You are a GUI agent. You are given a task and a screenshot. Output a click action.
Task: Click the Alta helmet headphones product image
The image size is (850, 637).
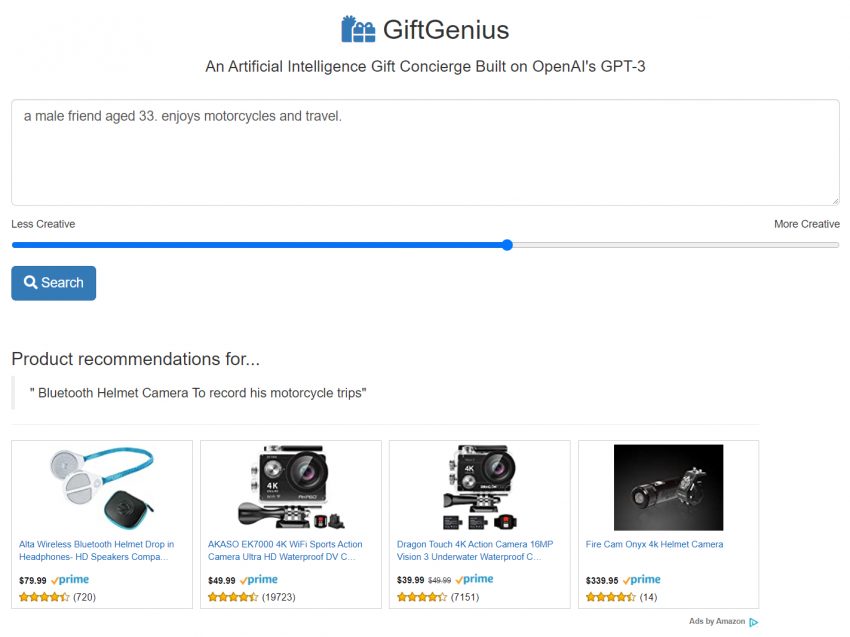[102, 487]
